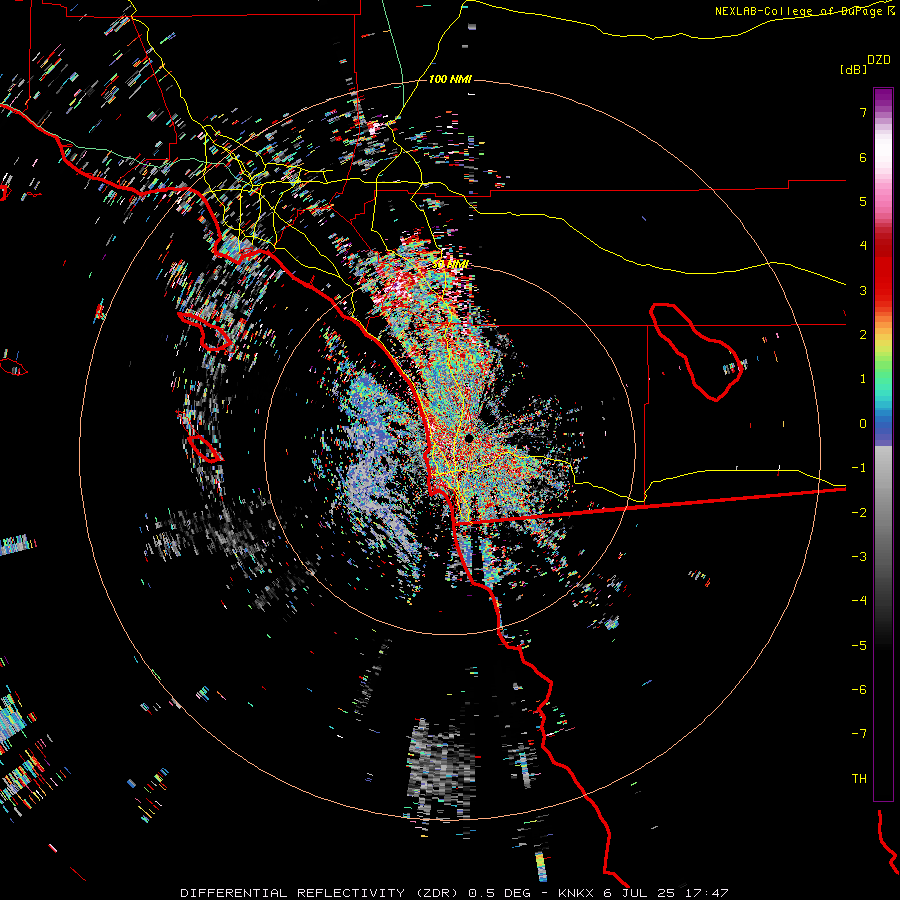This screenshot has width=900, height=900.
Task: Select the -1 tick label on the color scale
Action: [859, 468]
